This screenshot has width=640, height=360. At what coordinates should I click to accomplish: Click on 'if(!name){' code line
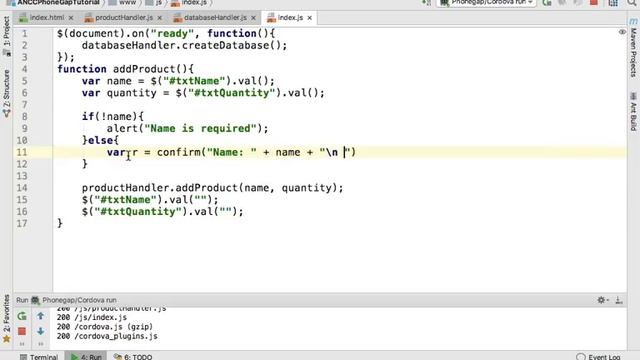(113, 117)
